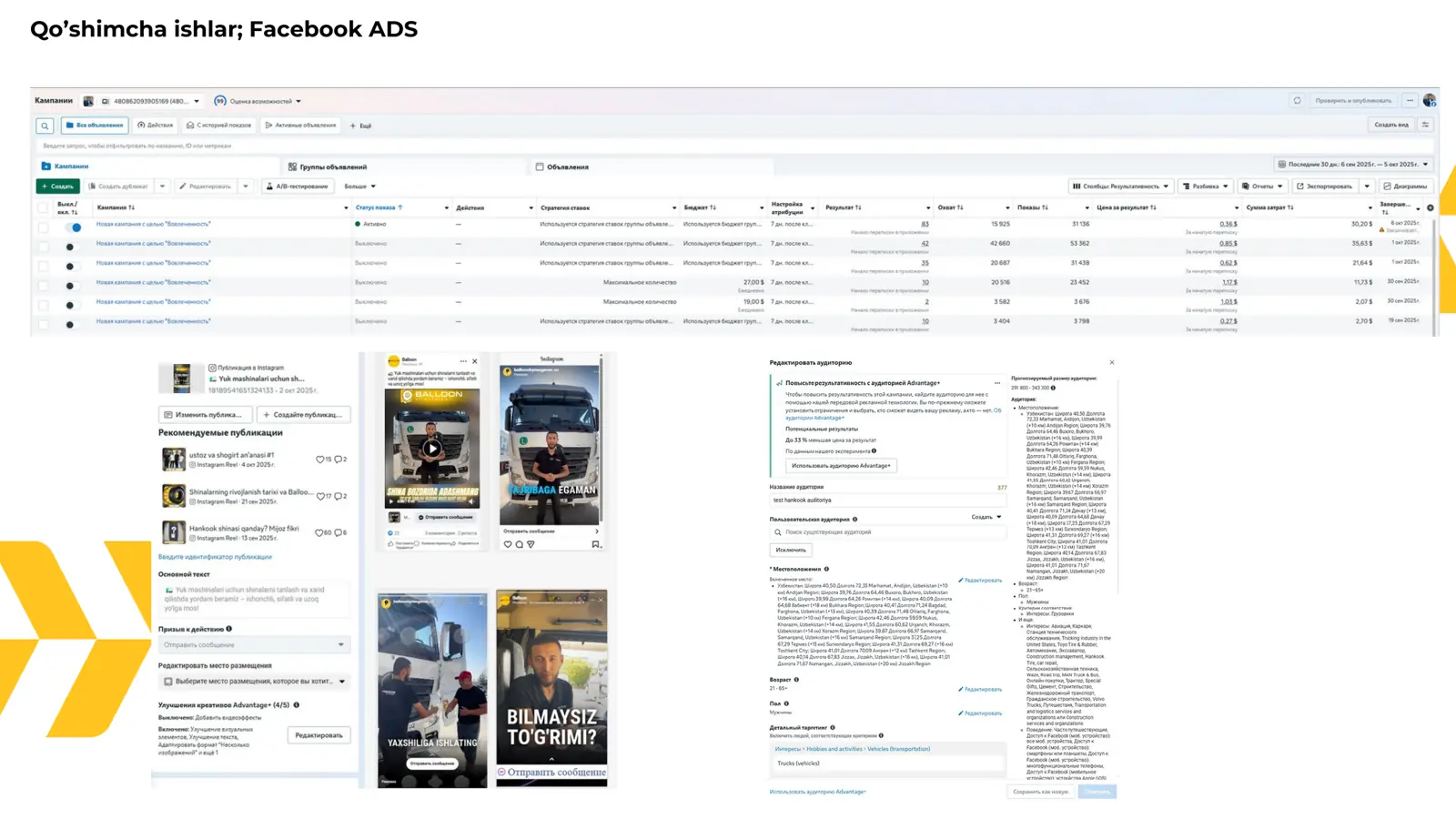Click info icon next to Пользовательская аудитория
This screenshot has width=1456, height=819.
point(854,520)
